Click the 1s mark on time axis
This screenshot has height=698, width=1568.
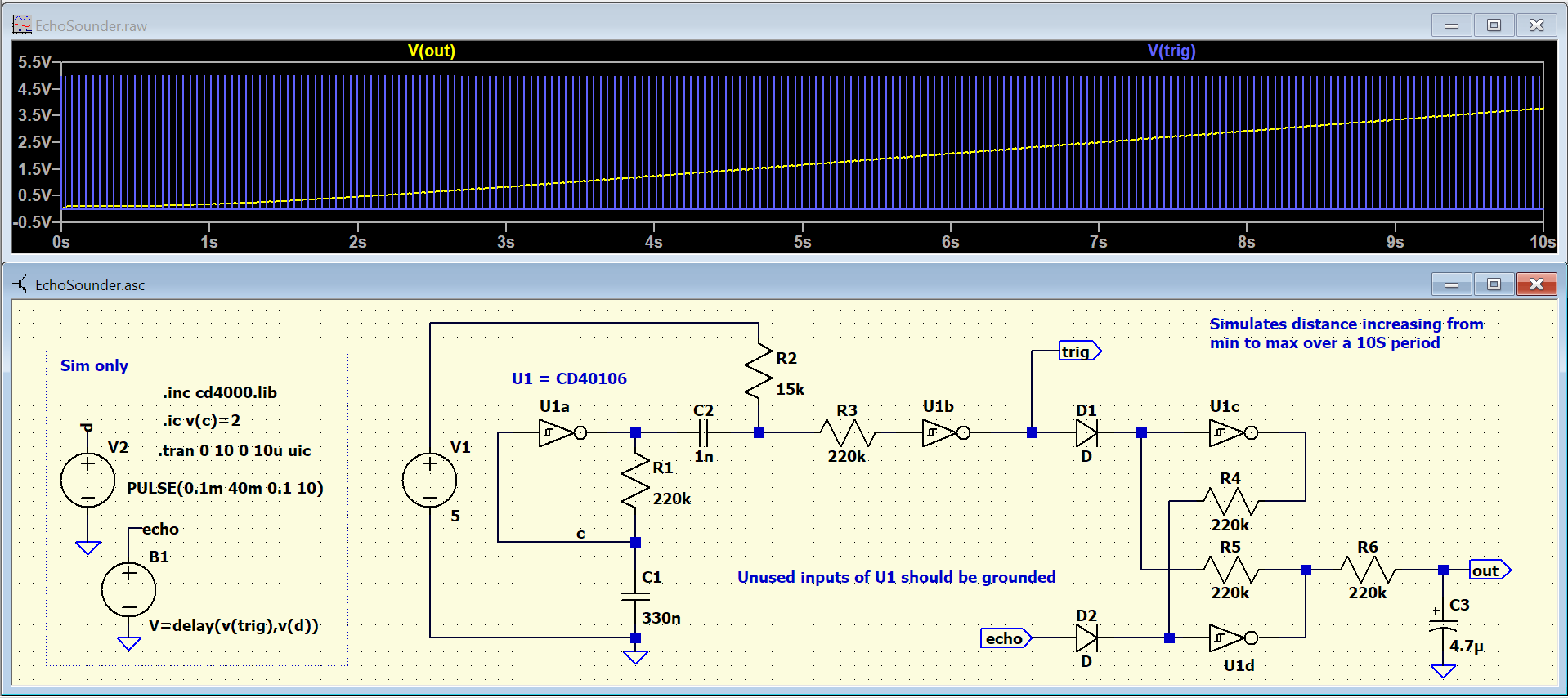209,242
